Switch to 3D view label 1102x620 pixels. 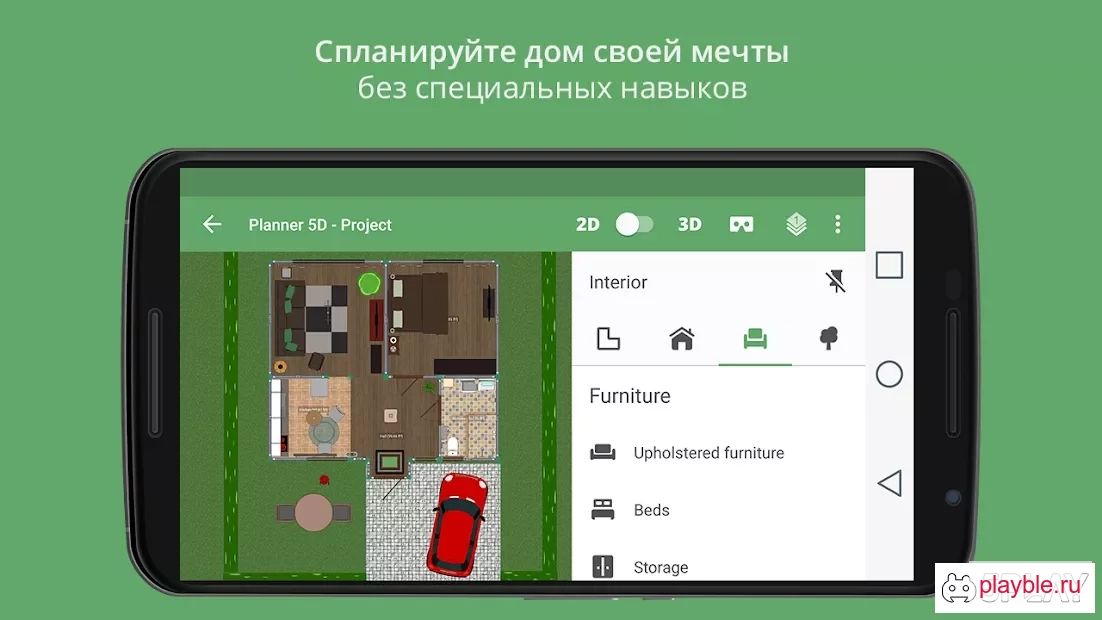[689, 224]
